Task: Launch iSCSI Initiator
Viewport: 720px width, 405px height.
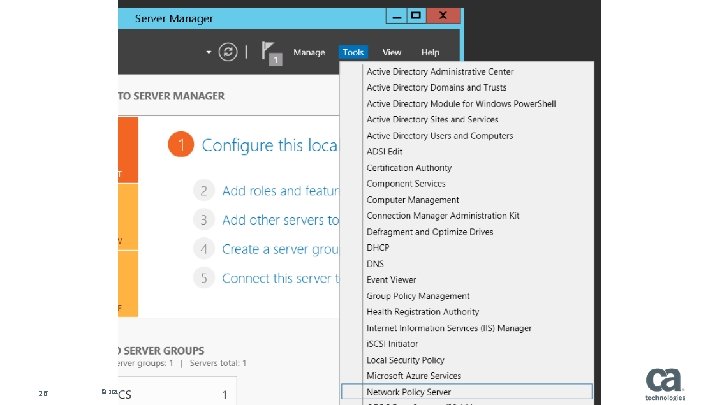Action: click(x=392, y=343)
